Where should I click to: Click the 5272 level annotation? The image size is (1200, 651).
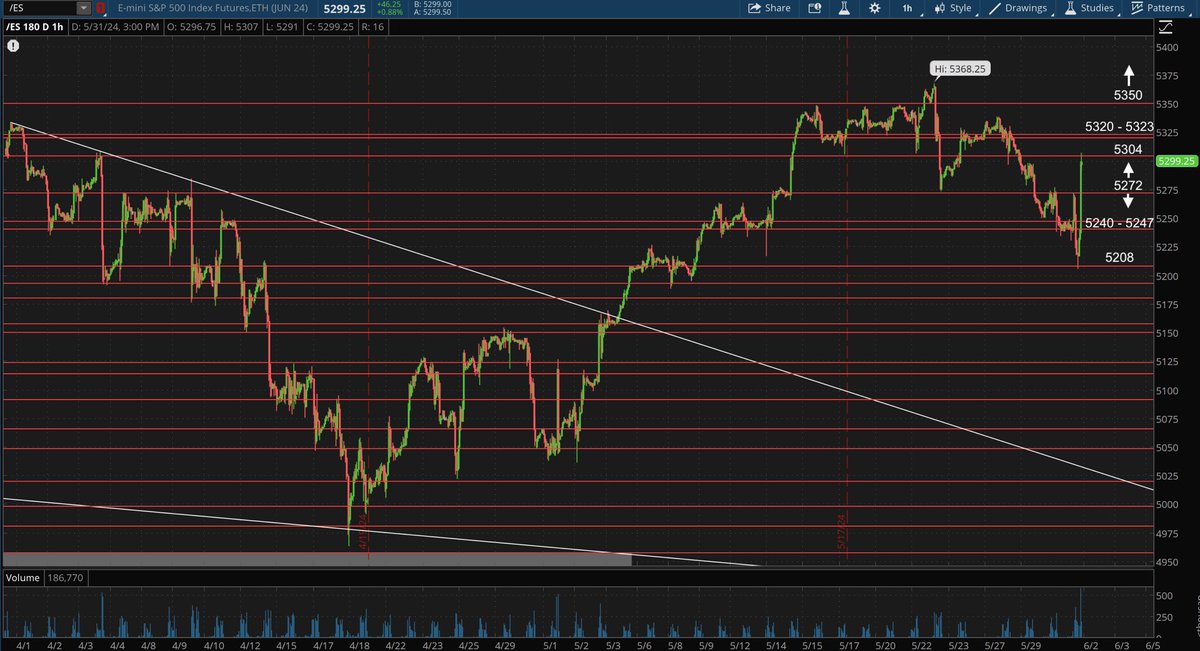1128,186
